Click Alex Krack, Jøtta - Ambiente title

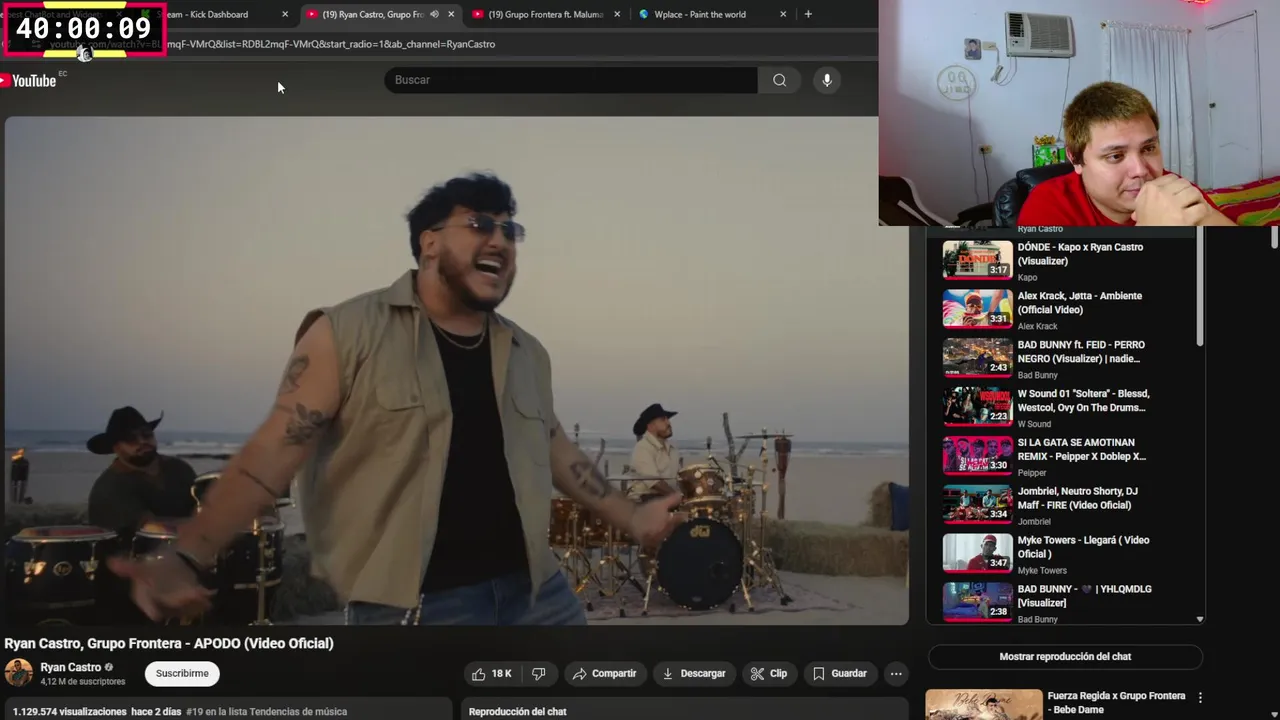click(x=1079, y=303)
